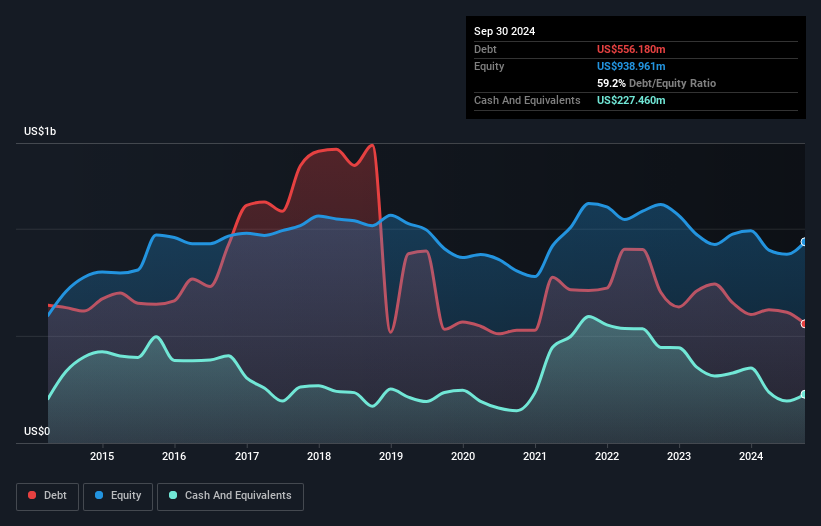Toggle the Equity series legend button
Viewport: 821px width, 526px height.
118,496
